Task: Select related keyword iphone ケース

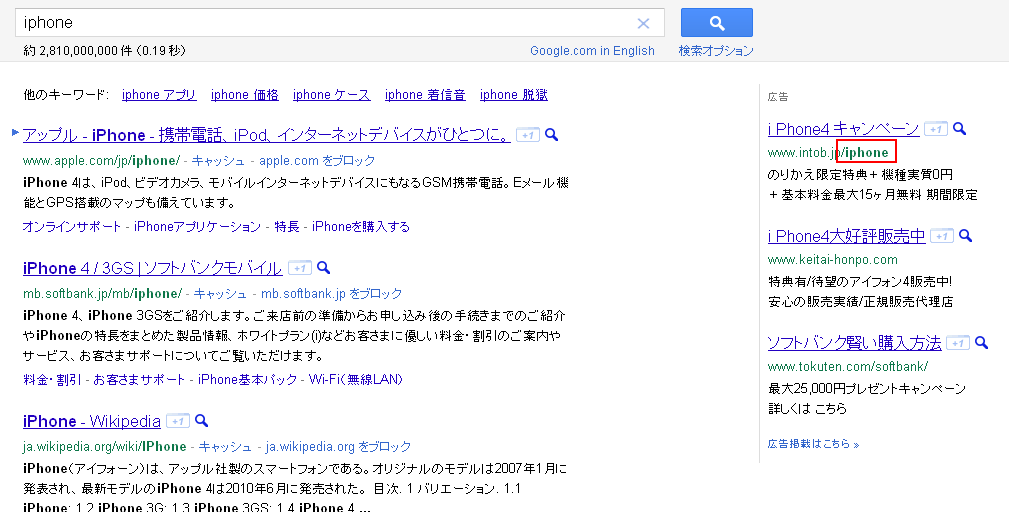Action: (x=331, y=95)
